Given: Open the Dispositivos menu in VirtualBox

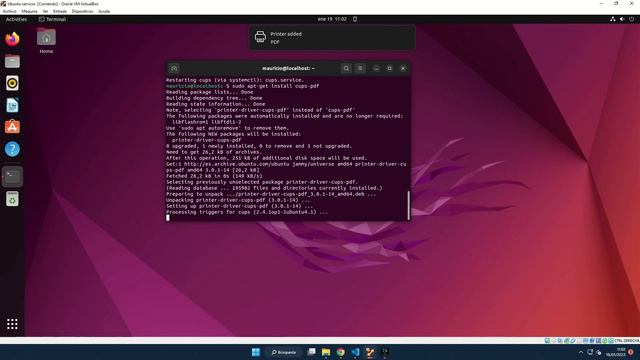Looking at the screenshot, I should point(82,11).
